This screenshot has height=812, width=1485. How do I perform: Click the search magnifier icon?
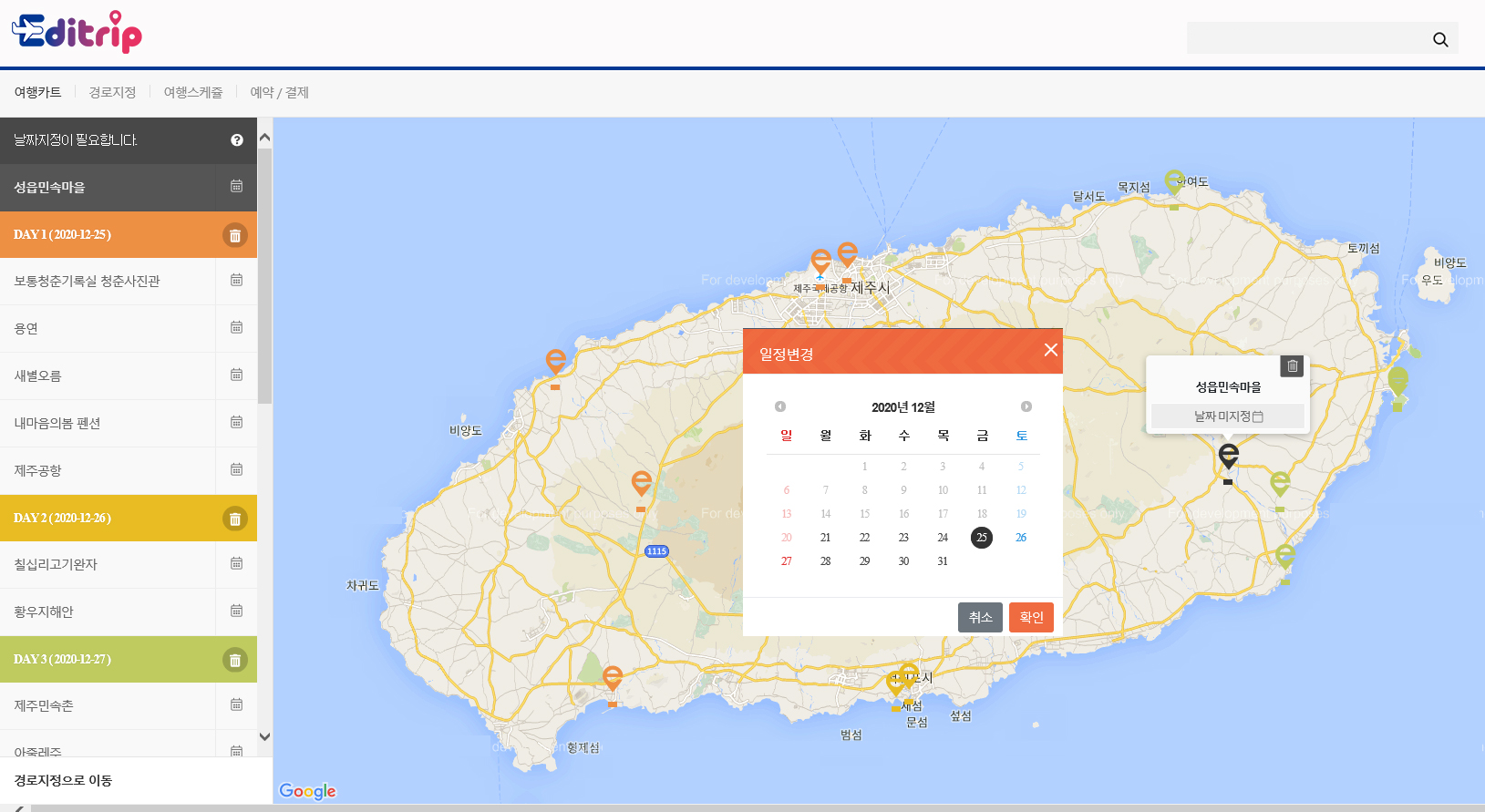point(1440,39)
